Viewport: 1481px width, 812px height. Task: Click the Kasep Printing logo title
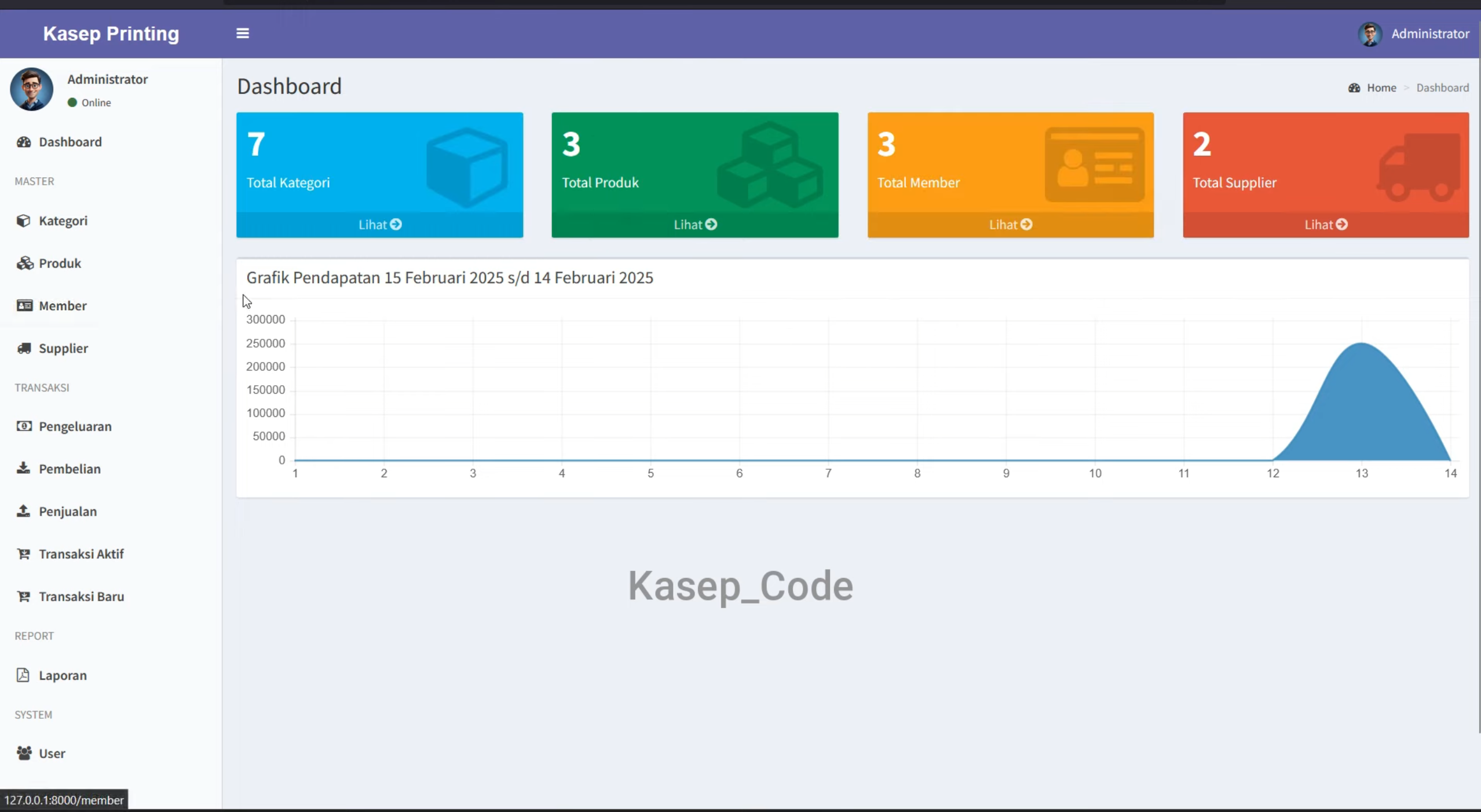(x=111, y=34)
